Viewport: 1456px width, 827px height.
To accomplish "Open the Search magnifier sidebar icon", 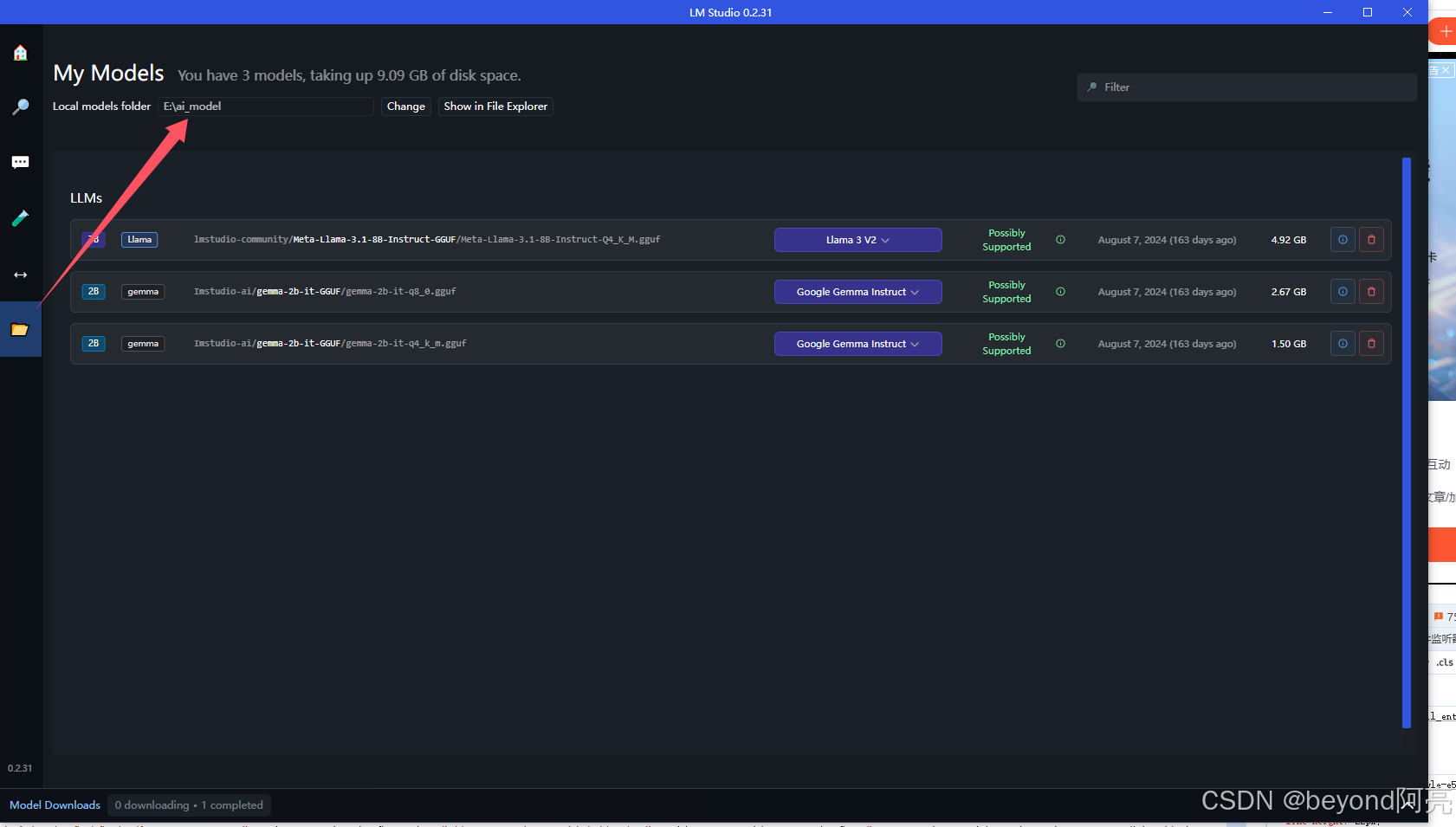I will pyautogui.click(x=21, y=107).
